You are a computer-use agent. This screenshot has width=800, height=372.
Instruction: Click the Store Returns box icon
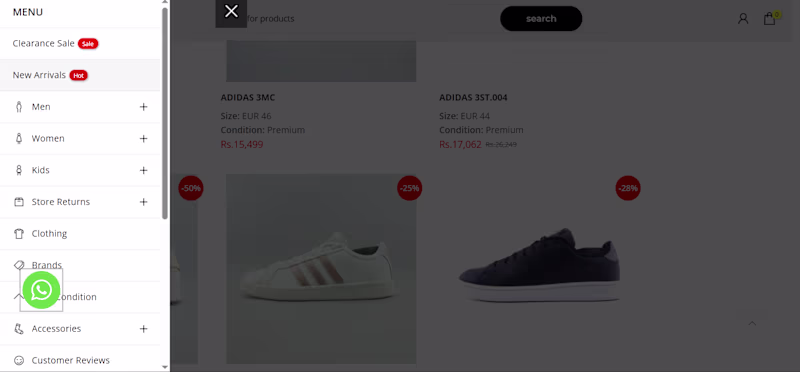[19, 202]
